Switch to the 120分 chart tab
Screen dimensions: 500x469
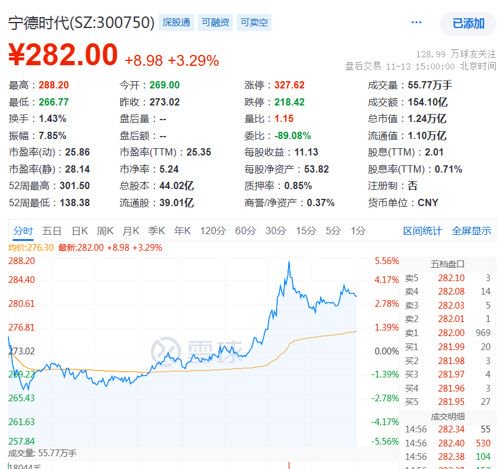pos(213,231)
